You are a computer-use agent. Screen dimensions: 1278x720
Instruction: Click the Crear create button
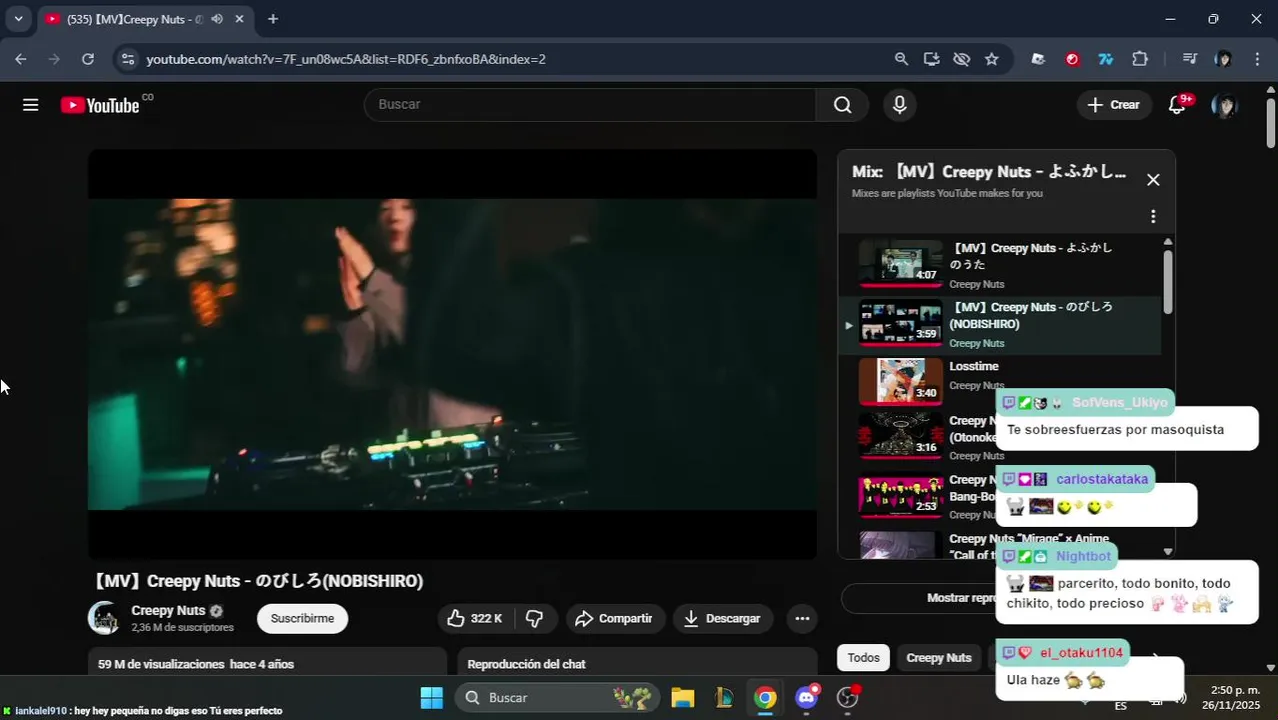point(1114,105)
